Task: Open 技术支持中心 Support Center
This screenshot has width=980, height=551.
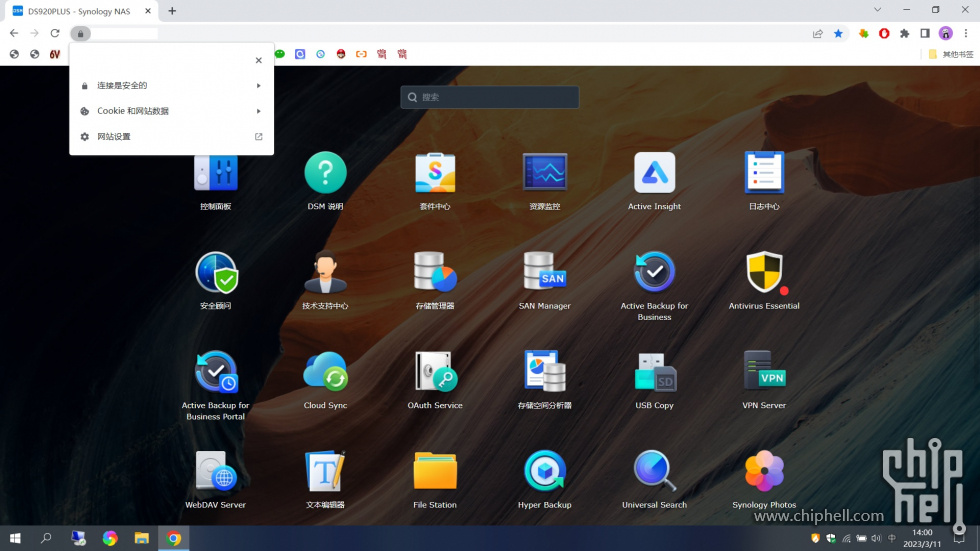Action: click(325, 272)
